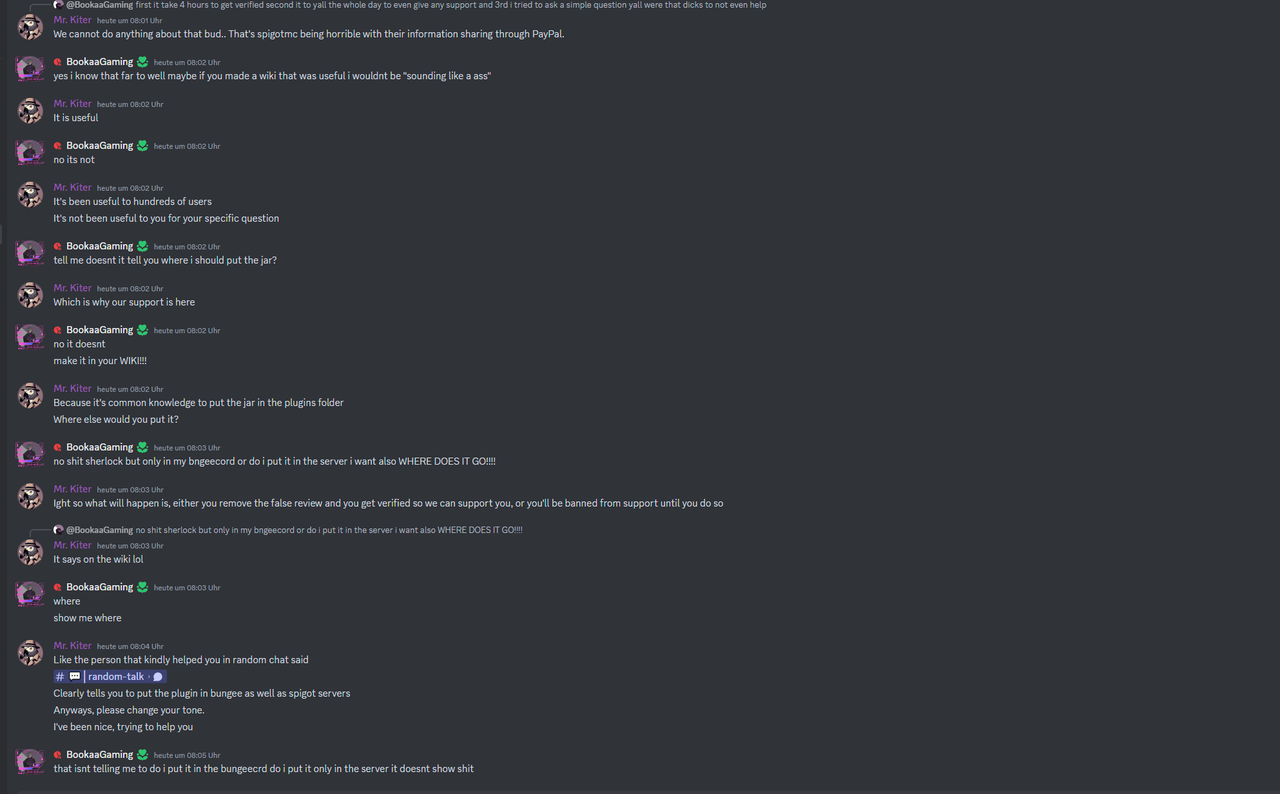Image resolution: width=1280 pixels, height=794 pixels.
Task: Click the hashtag icon in the random-talk mention
Action: tap(60, 677)
